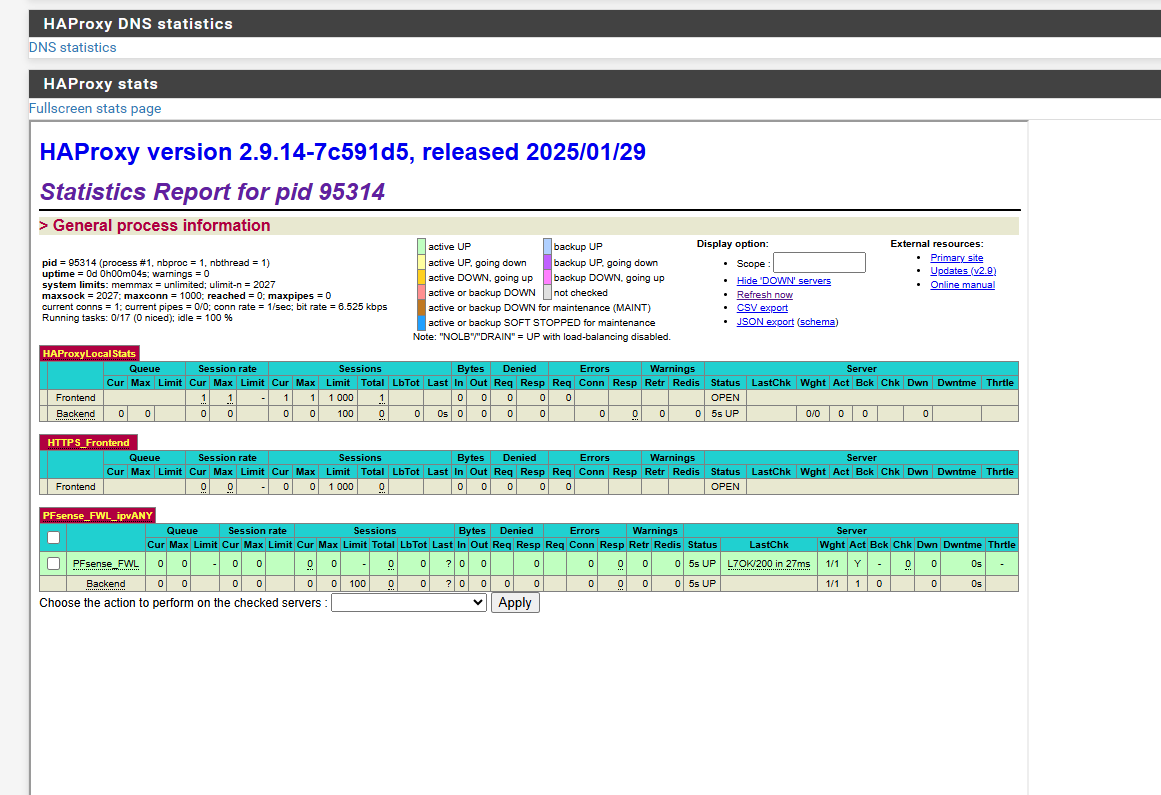Open the CSV export link
The image size is (1161, 795).
pyautogui.click(x=762, y=308)
